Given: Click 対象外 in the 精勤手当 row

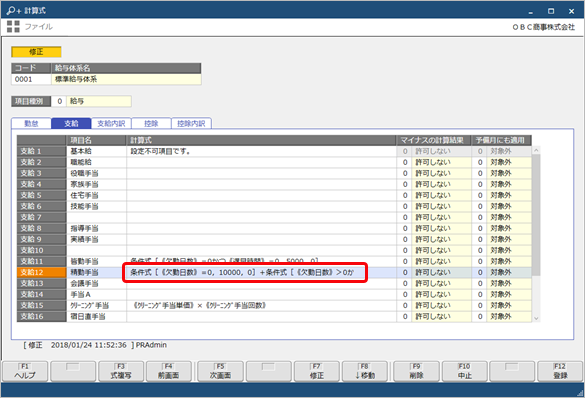Looking at the screenshot, I should (x=509, y=272).
